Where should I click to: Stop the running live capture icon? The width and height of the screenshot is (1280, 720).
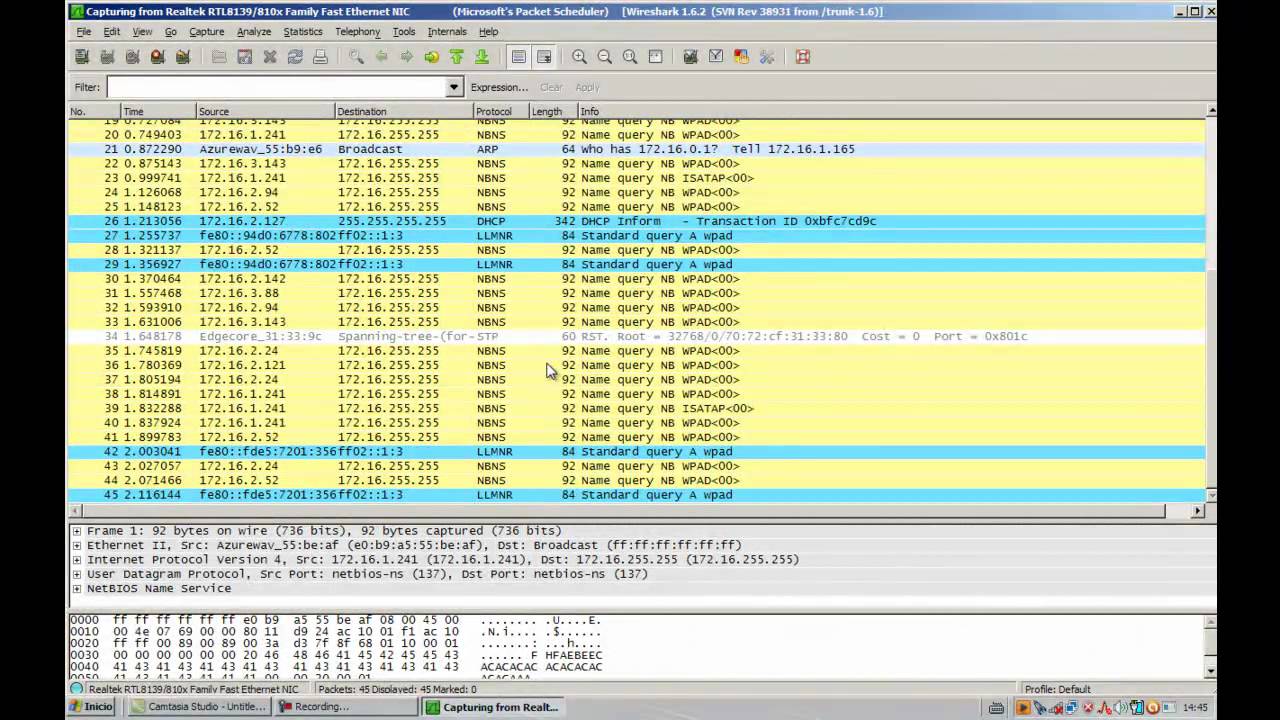point(157,57)
